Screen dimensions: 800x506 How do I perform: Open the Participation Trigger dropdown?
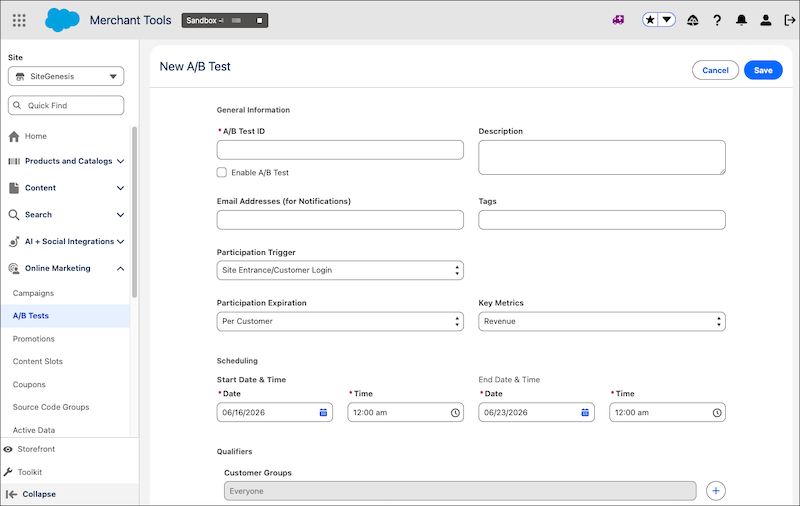click(x=340, y=270)
